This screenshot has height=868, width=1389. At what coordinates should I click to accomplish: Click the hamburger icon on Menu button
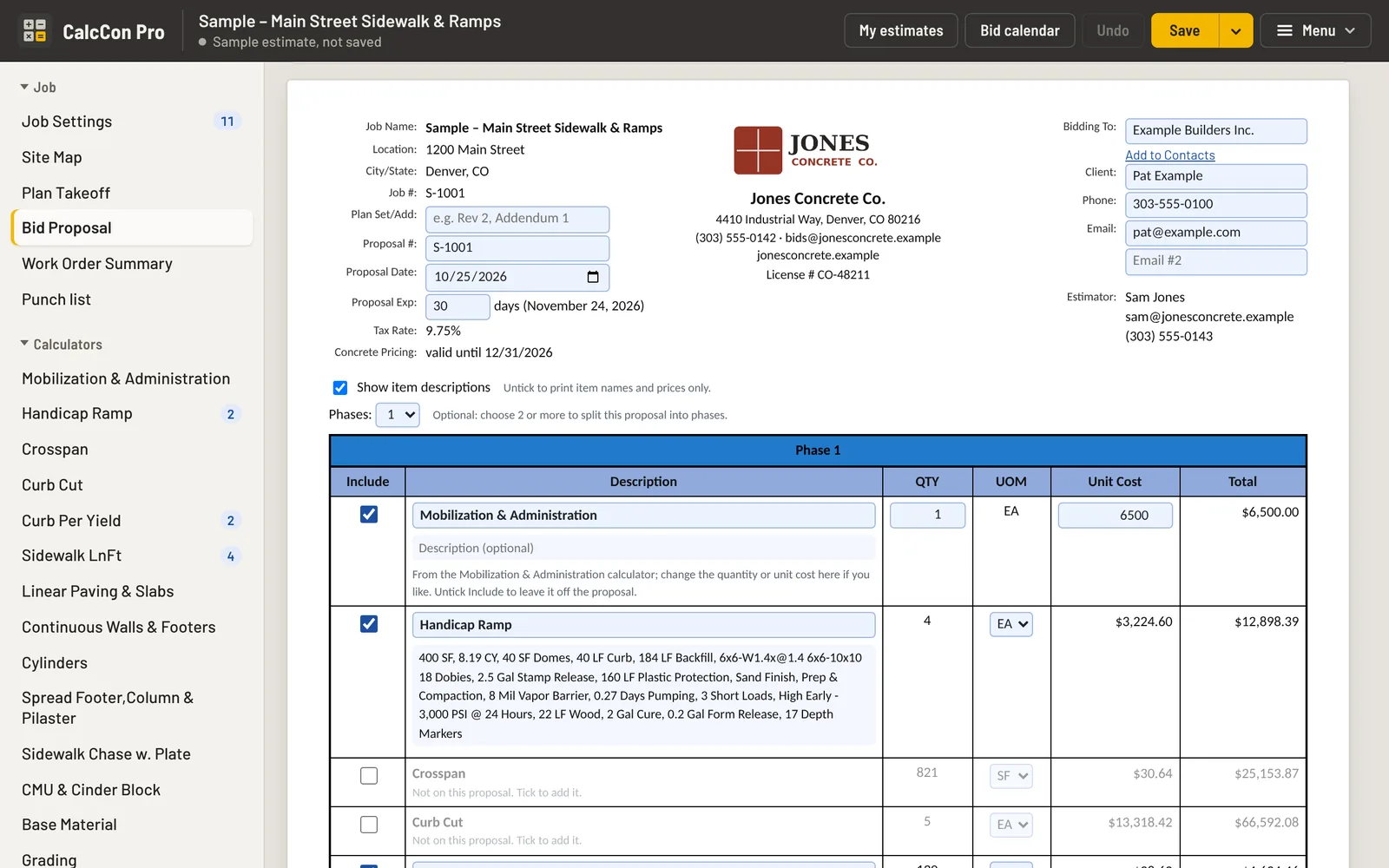[x=1285, y=30]
